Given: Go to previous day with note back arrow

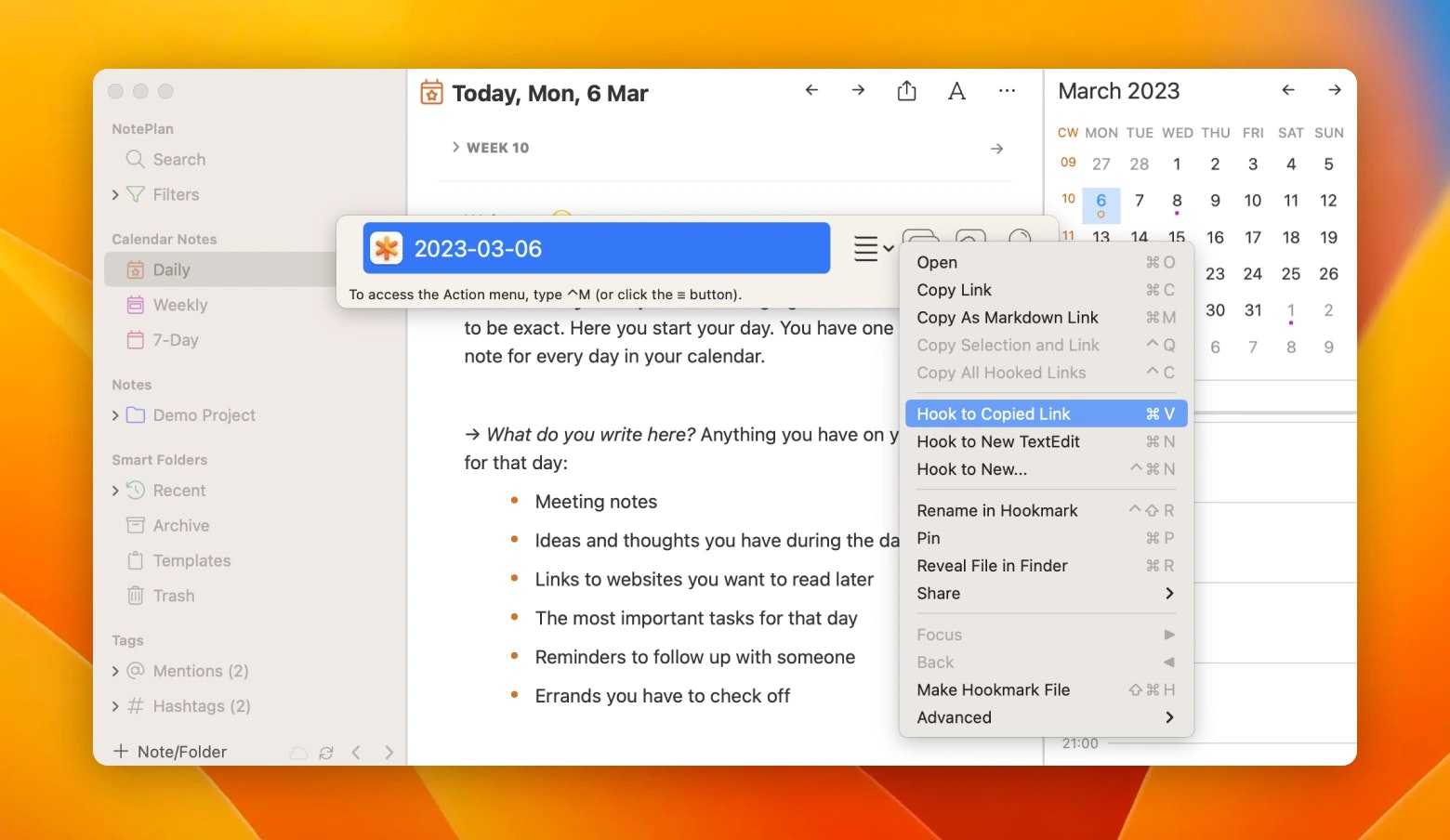Looking at the screenshot, I should coord(811,90).
